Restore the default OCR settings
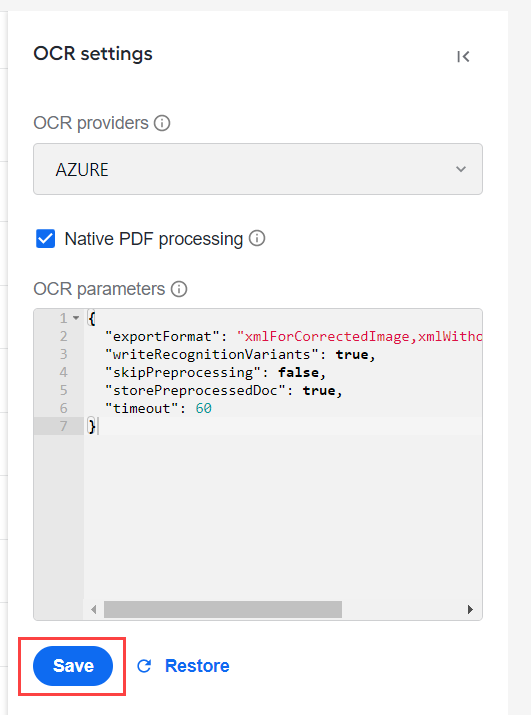This screenshot has width=531, height=715. point(197,666)
